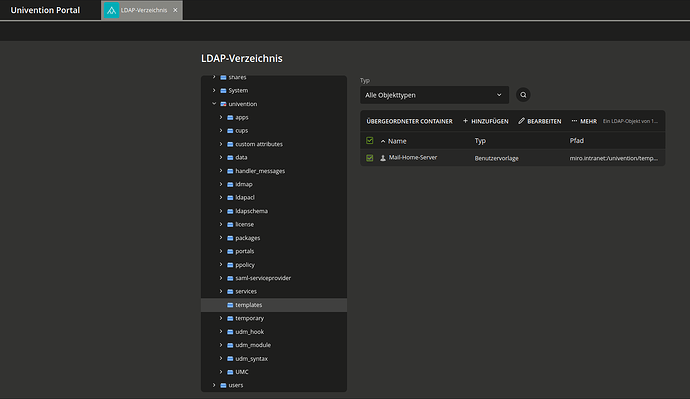Viewport: 690px width, 399px height.
Task: Click the apps folder icon
Action: click(230, 117)
